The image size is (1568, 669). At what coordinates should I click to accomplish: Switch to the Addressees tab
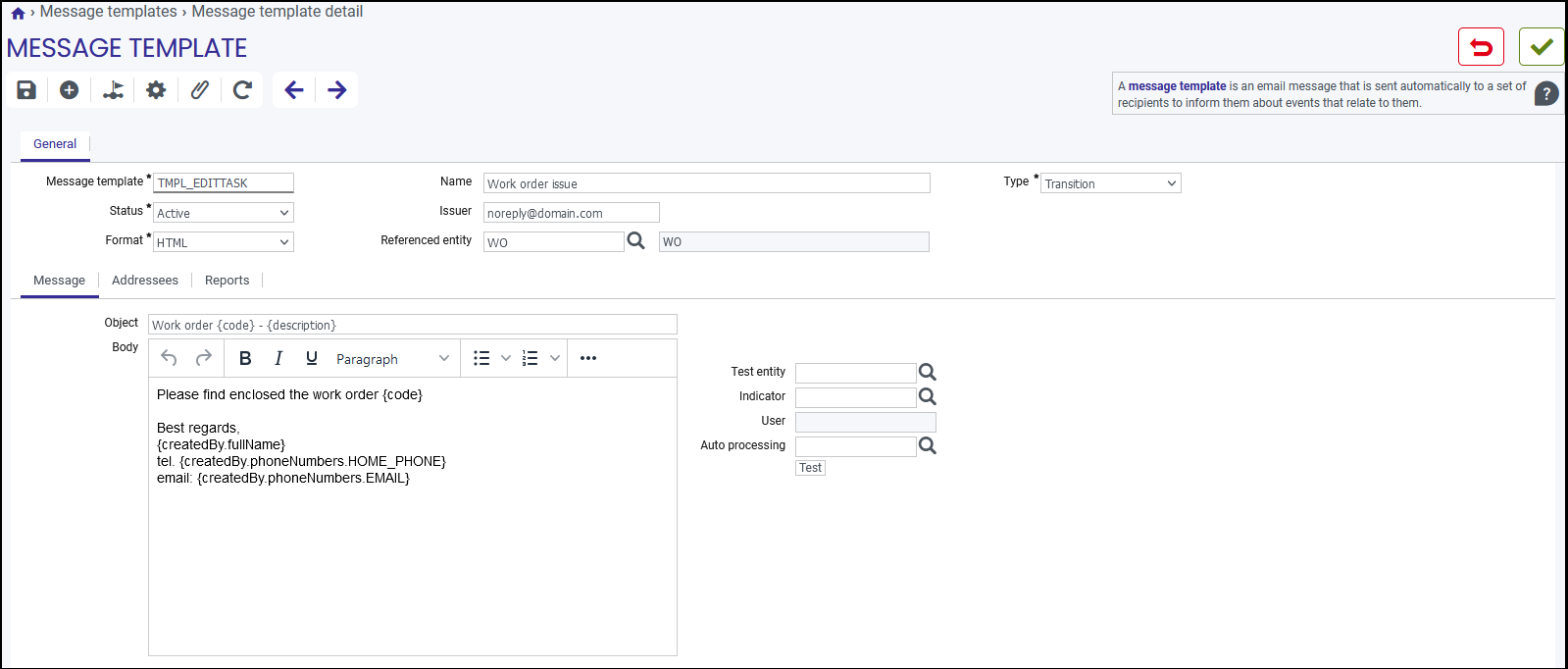[145, 281]
